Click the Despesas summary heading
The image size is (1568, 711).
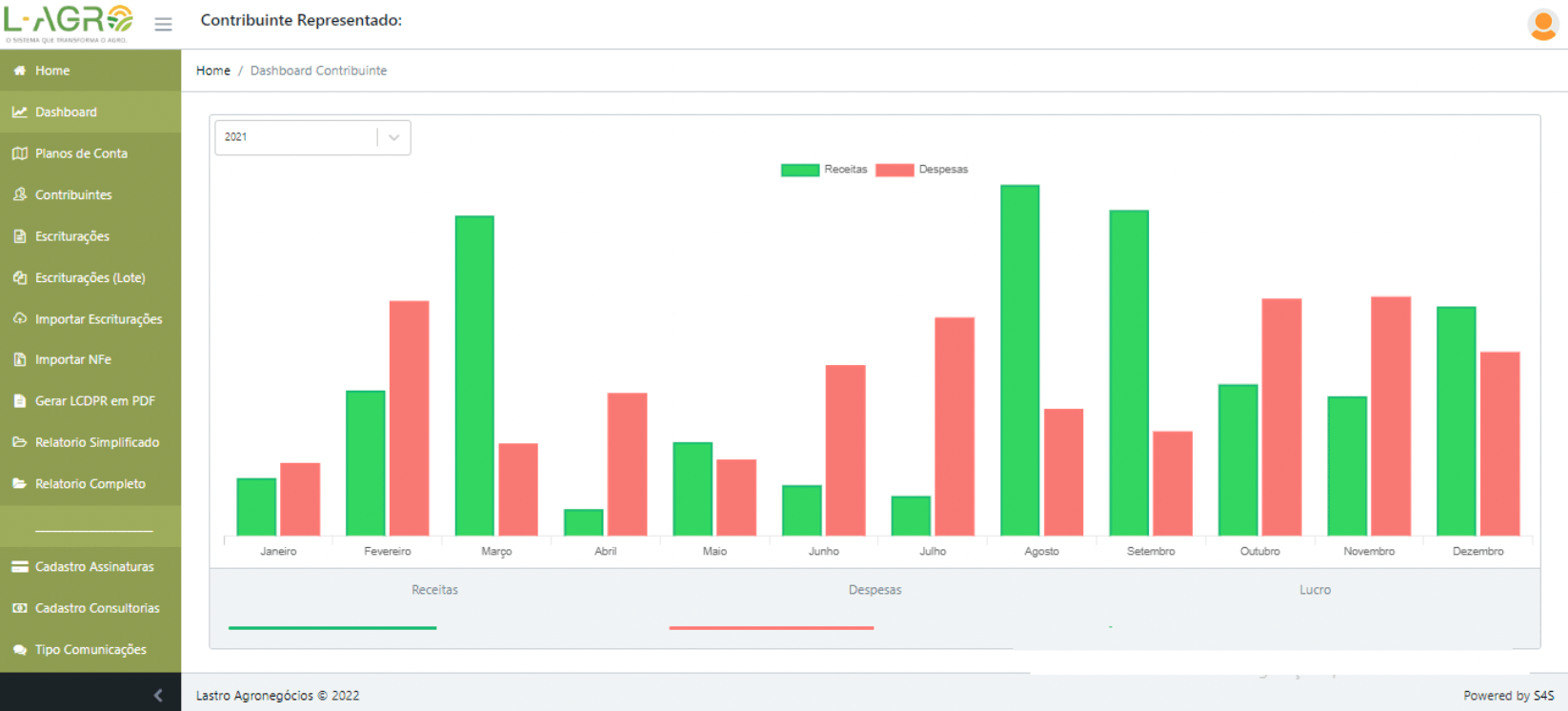coord(874,590)
